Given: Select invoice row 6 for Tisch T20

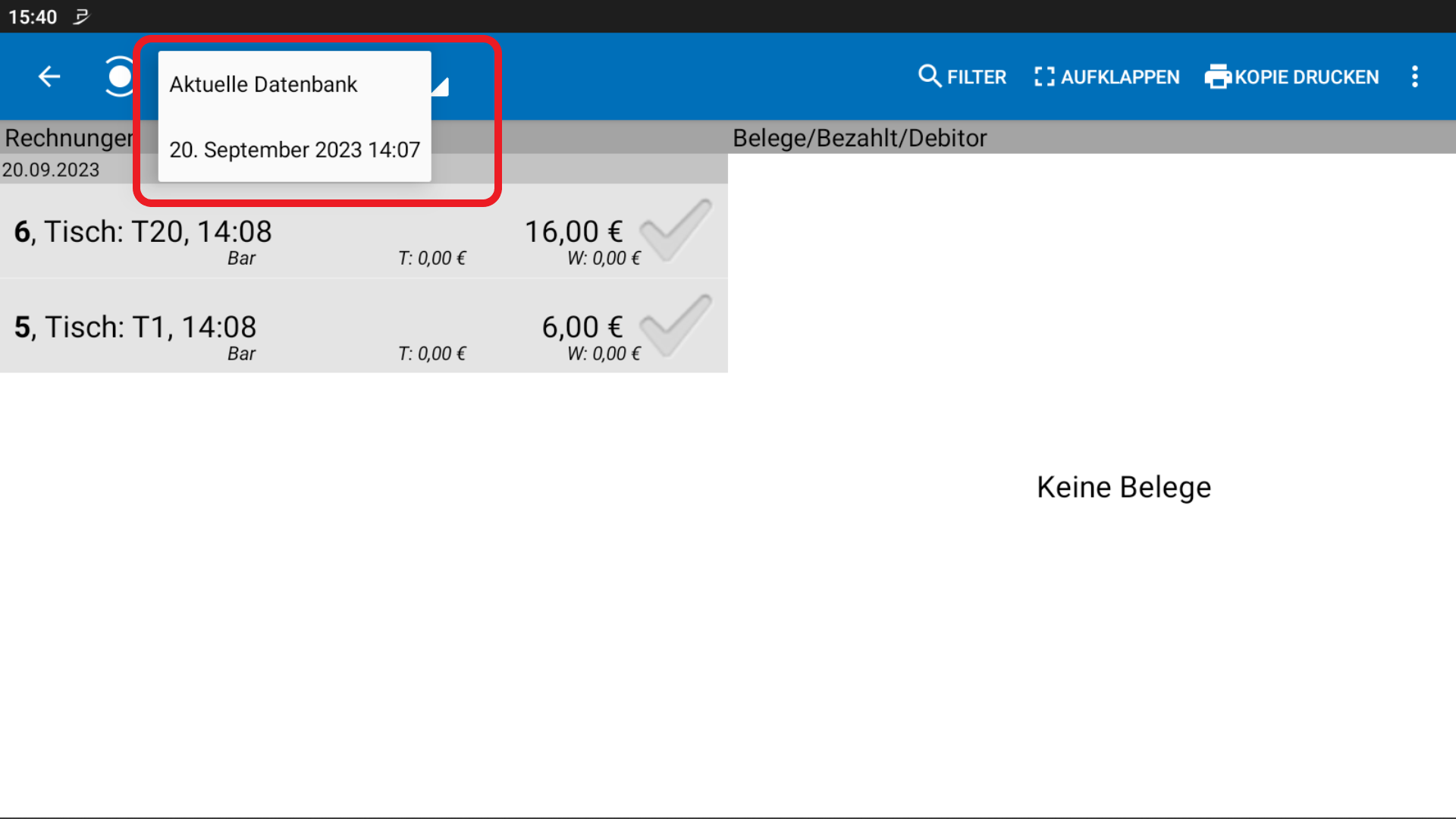Looking at the screenshot, I should (227, 231).
